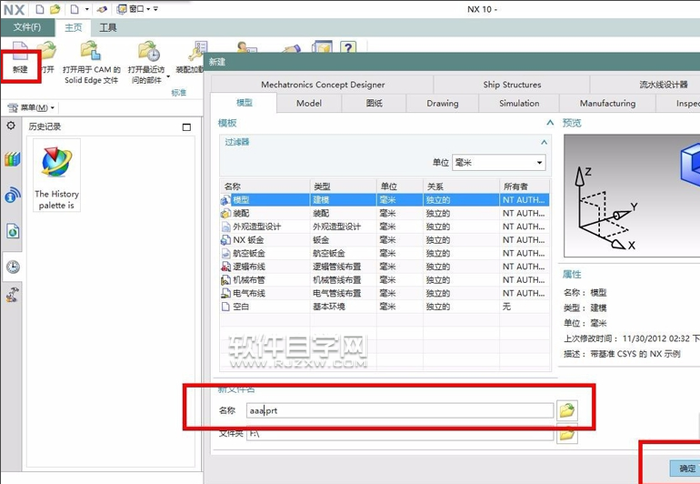
Task: Click the 文件夹 folder path field F:\
Action: (400, 433)
